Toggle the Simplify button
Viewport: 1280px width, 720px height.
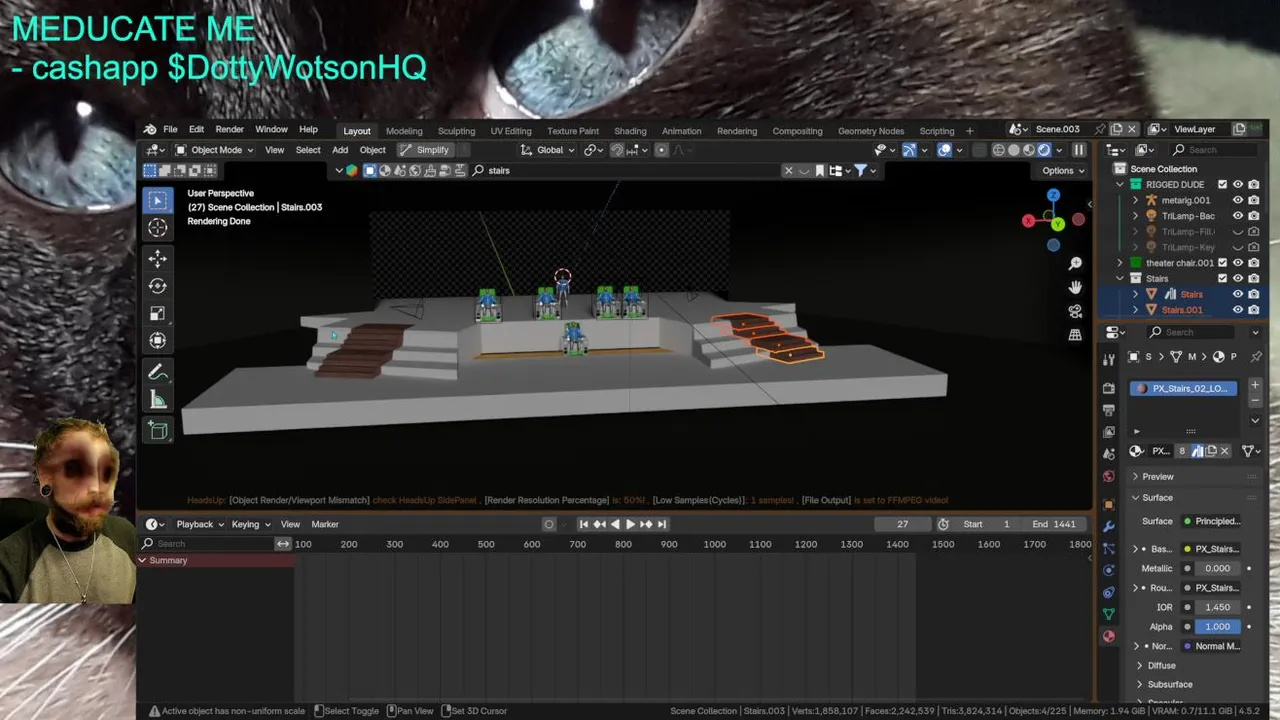point(425,150)
